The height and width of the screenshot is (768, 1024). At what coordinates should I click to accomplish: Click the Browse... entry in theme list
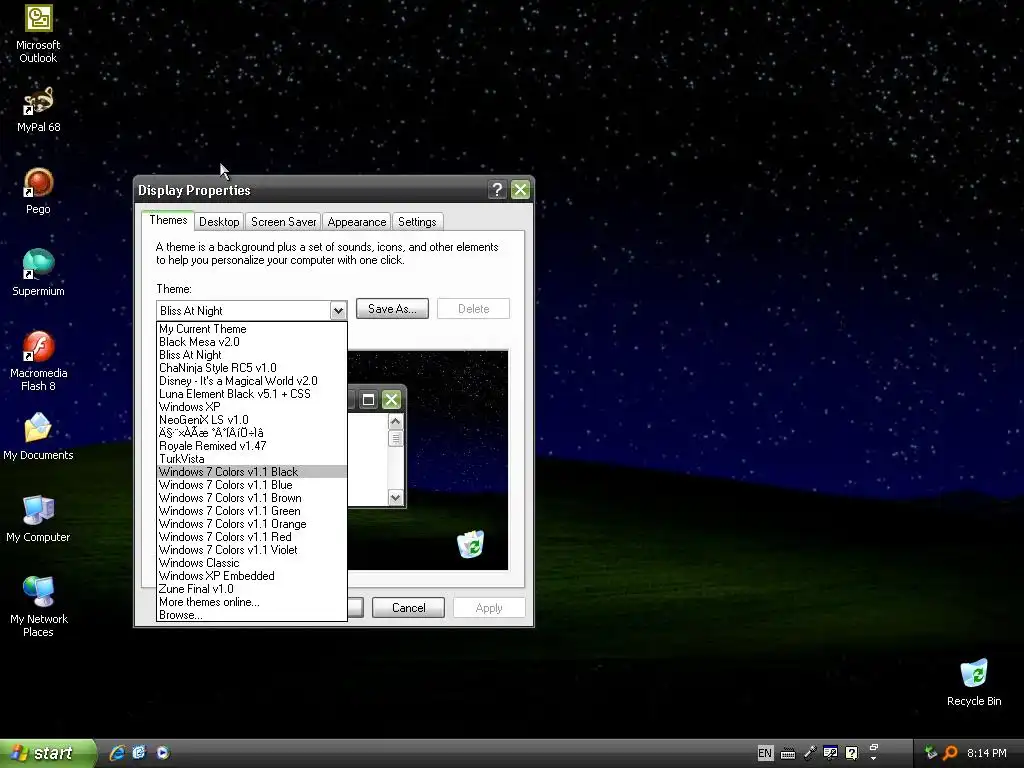pos(251,615)
